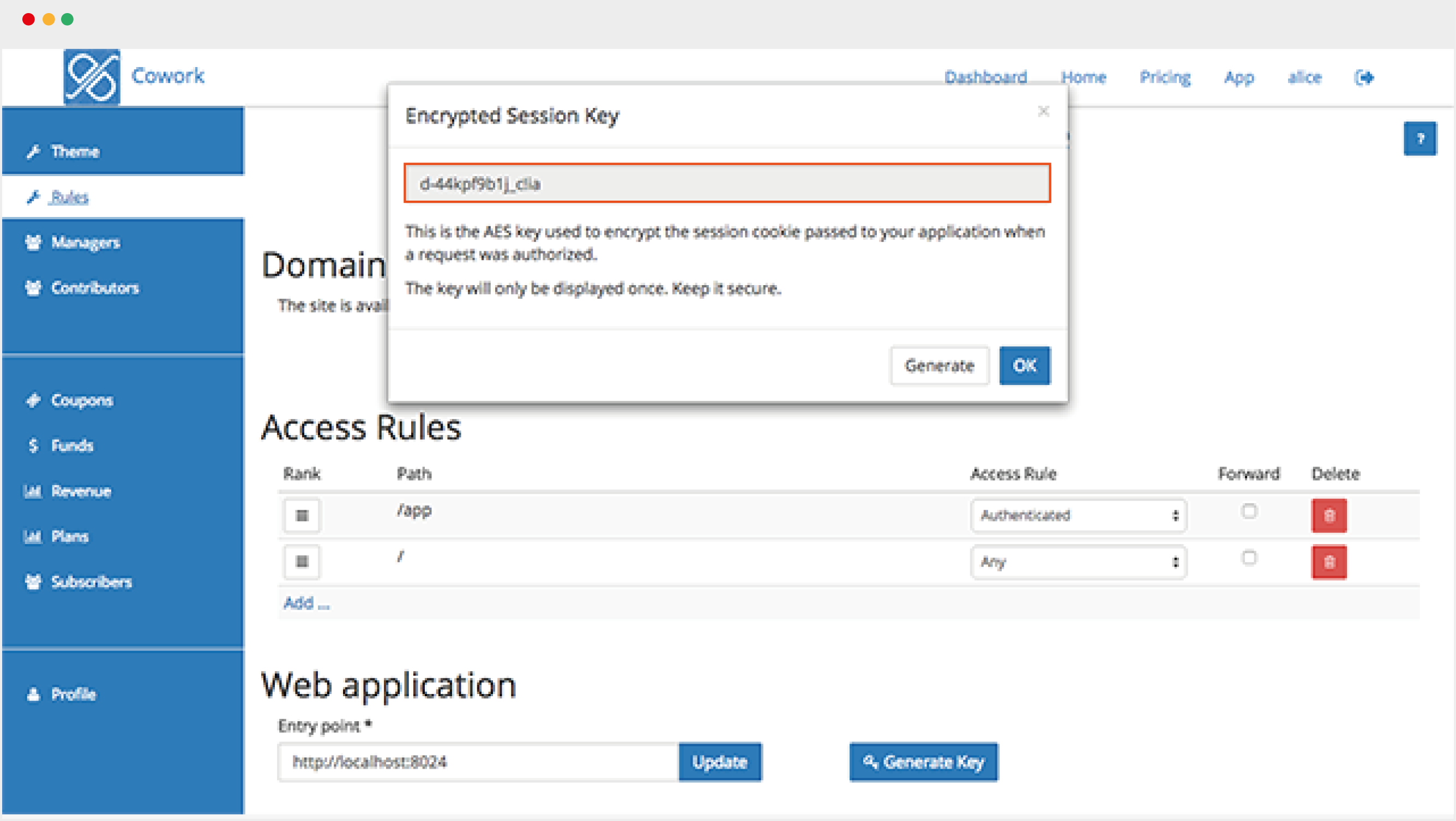Click the /app path cell
This screenshot has height=821, width=1456.
click(x=414, y=511)
